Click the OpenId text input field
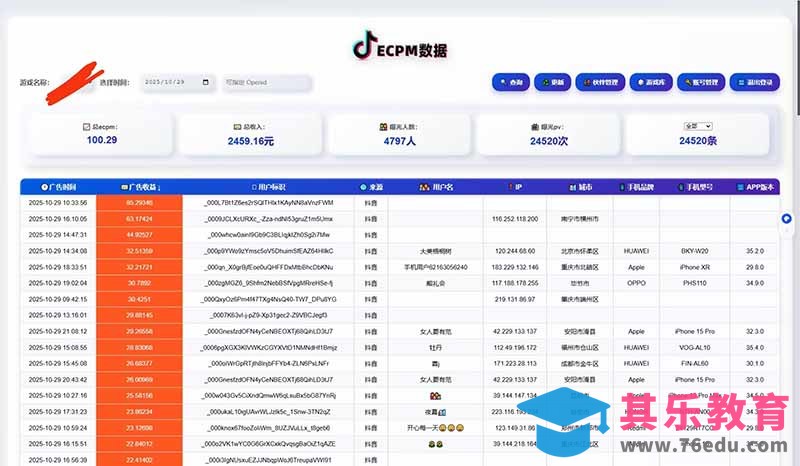 [x=266, y=82]
